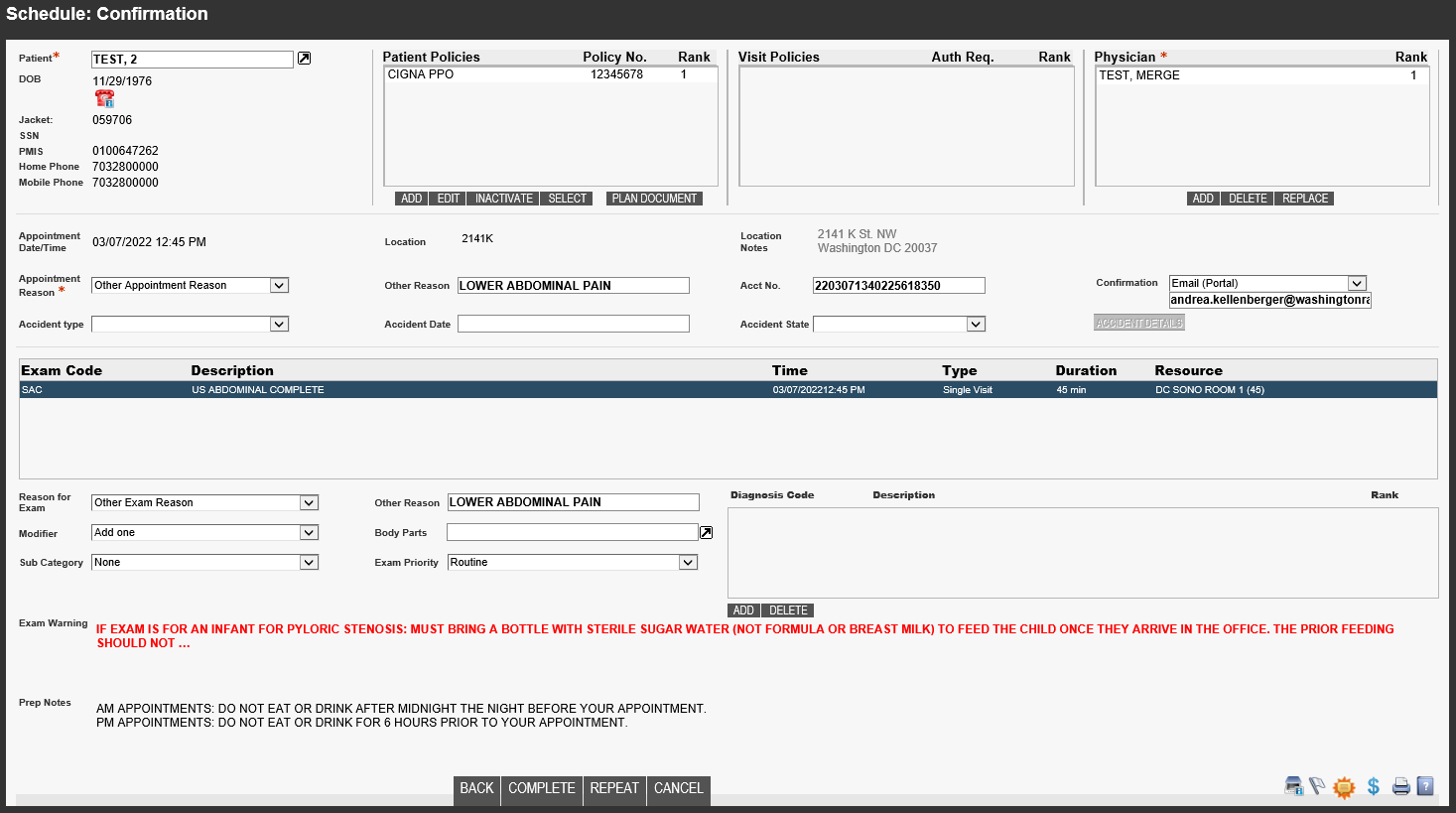Click the red exam warning text
Image resolution: width=1456 pixels, height=813 pixels.
click(x=745, y=636)
